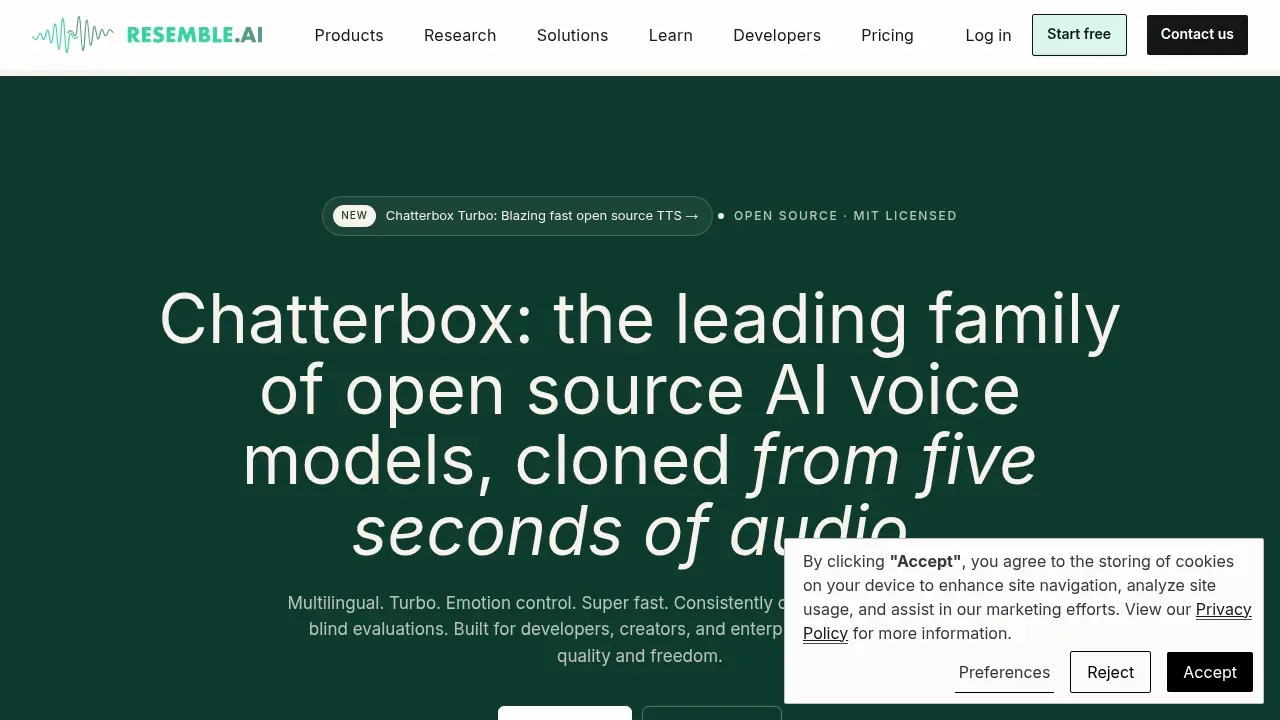
Task: Accept cookies
Action: 1210,672
